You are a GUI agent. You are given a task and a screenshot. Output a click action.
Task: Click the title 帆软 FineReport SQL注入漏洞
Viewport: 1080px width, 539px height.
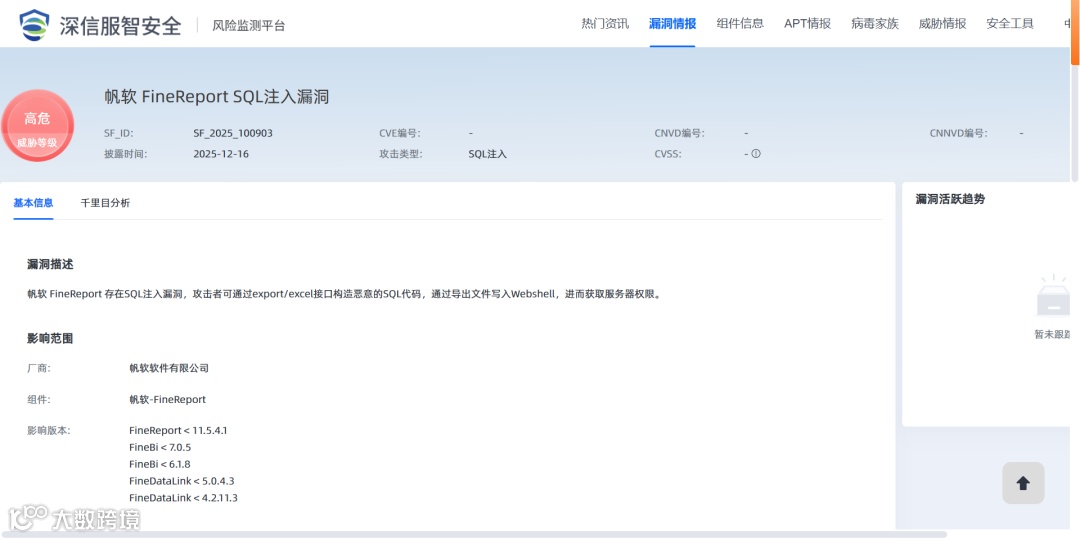(x=216, y=96)
